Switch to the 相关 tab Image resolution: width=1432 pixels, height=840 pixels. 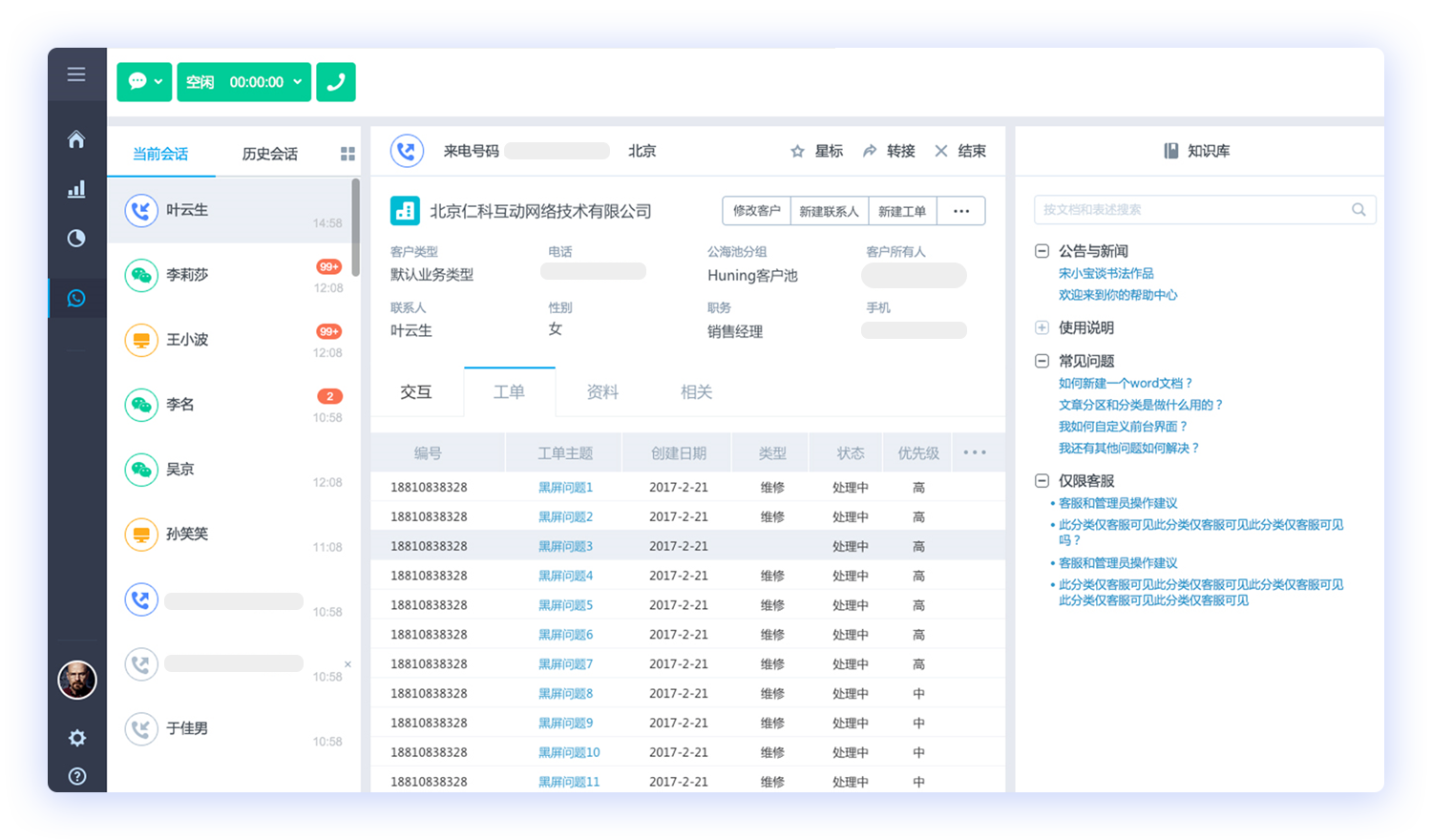696,392
